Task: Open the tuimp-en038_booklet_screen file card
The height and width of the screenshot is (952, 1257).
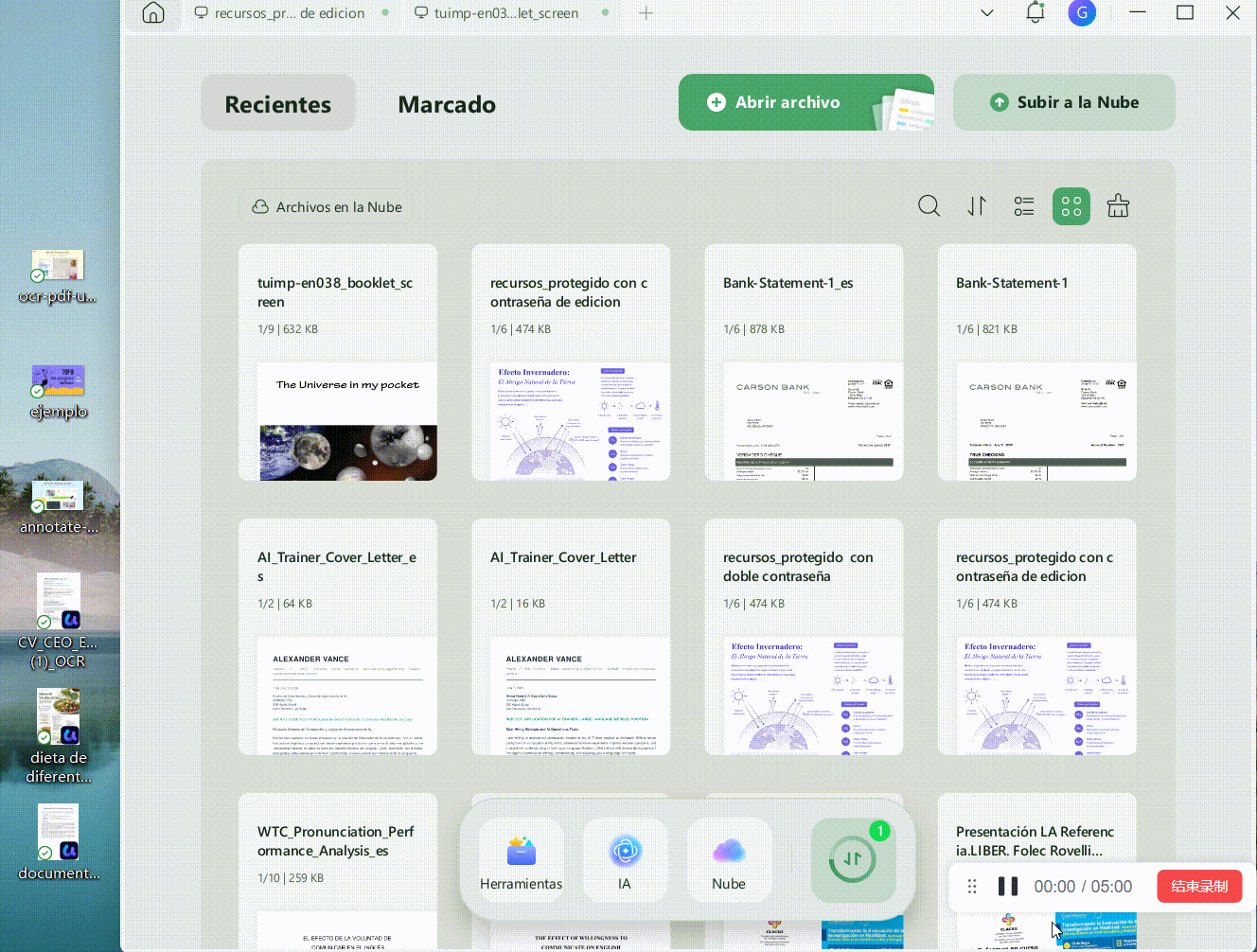Action: click(x=338, y=362)
